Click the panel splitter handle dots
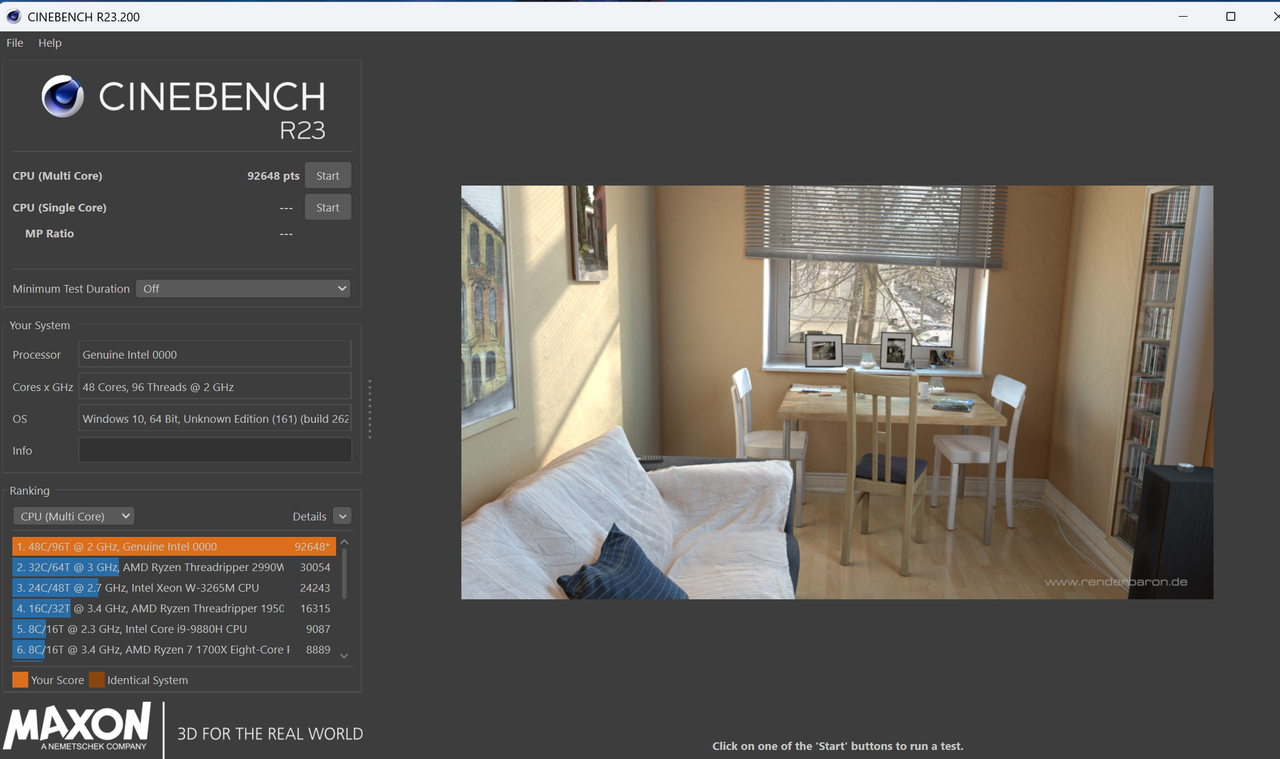The height and width of the screenshot is (759, 1280). point(370,408)
